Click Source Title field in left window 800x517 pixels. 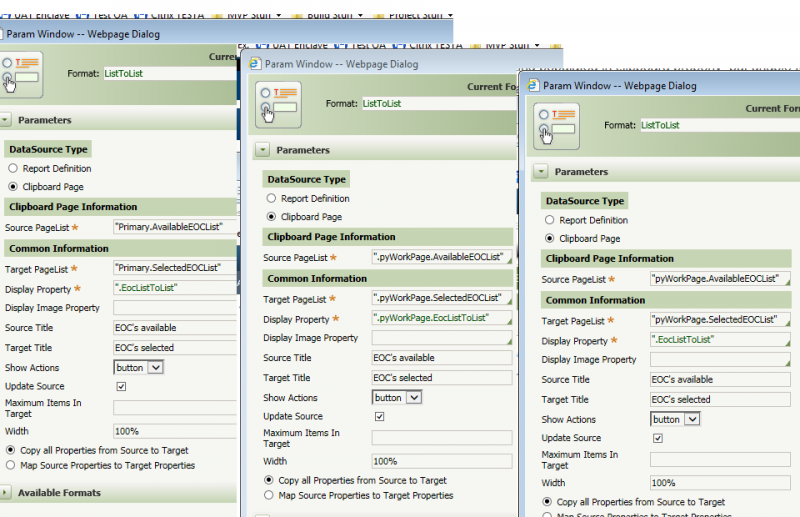(x=175, y=328)
